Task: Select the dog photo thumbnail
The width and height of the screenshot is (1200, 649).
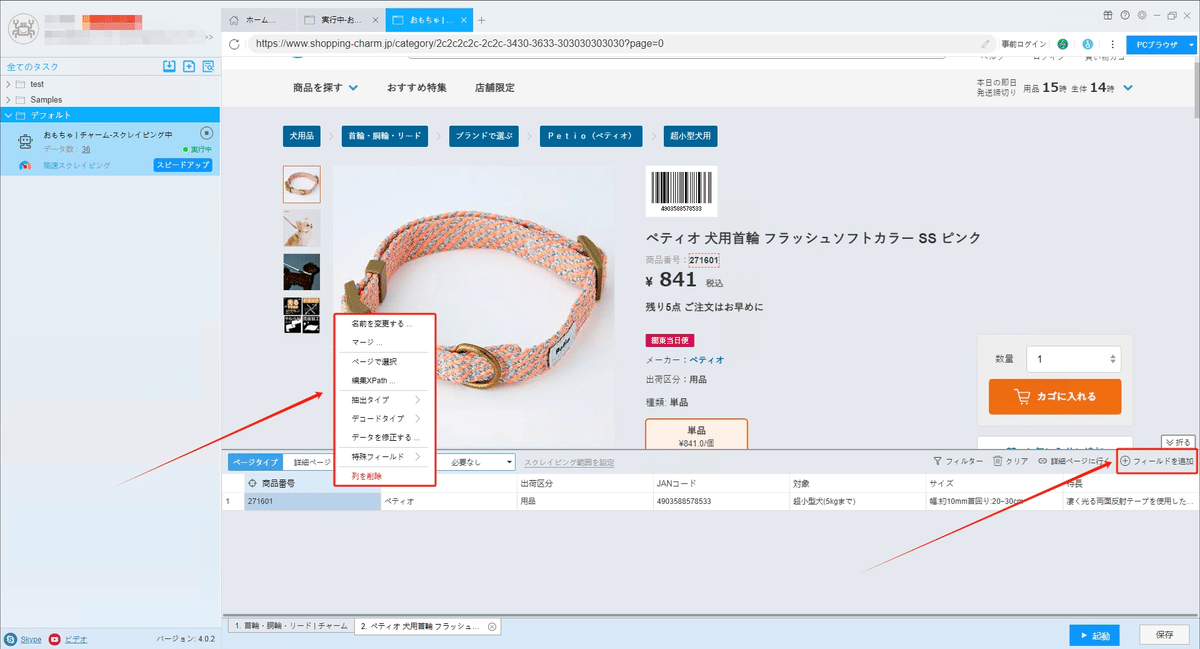Action: [x=302, y=228]
